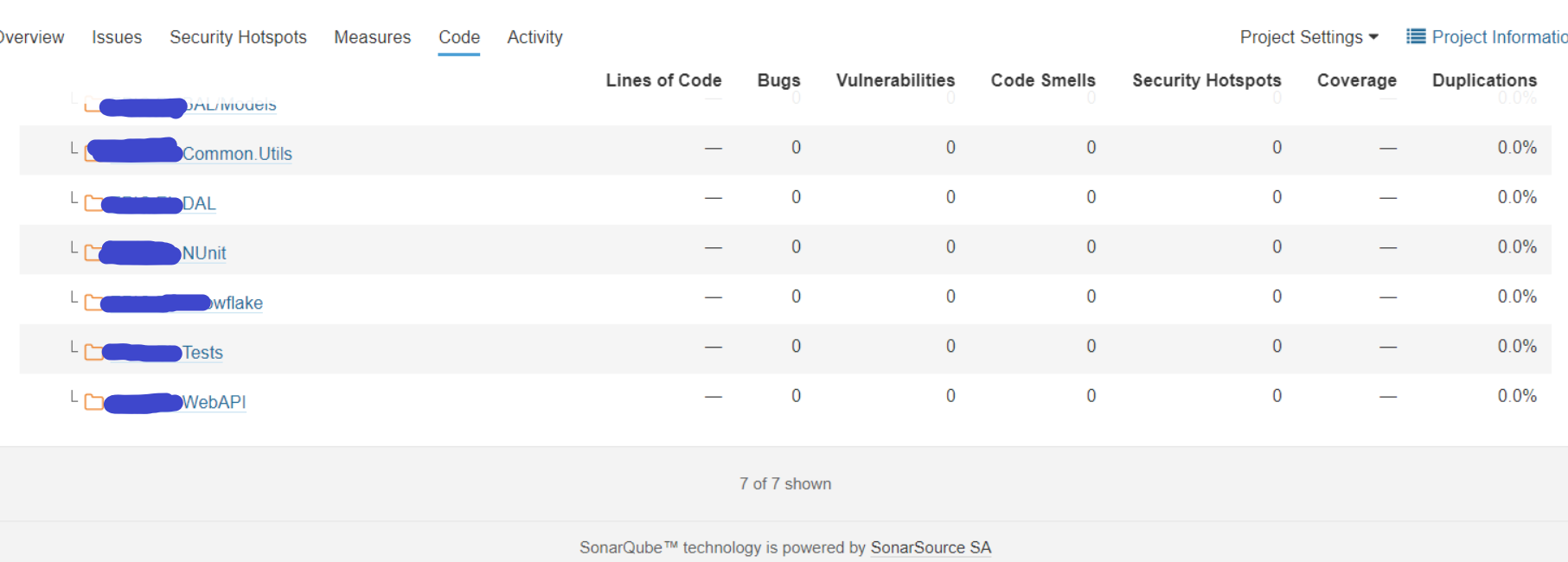Visit the SonarSource SA link
This screenshot has height=562, width=1568.
[x=931, y=547]
